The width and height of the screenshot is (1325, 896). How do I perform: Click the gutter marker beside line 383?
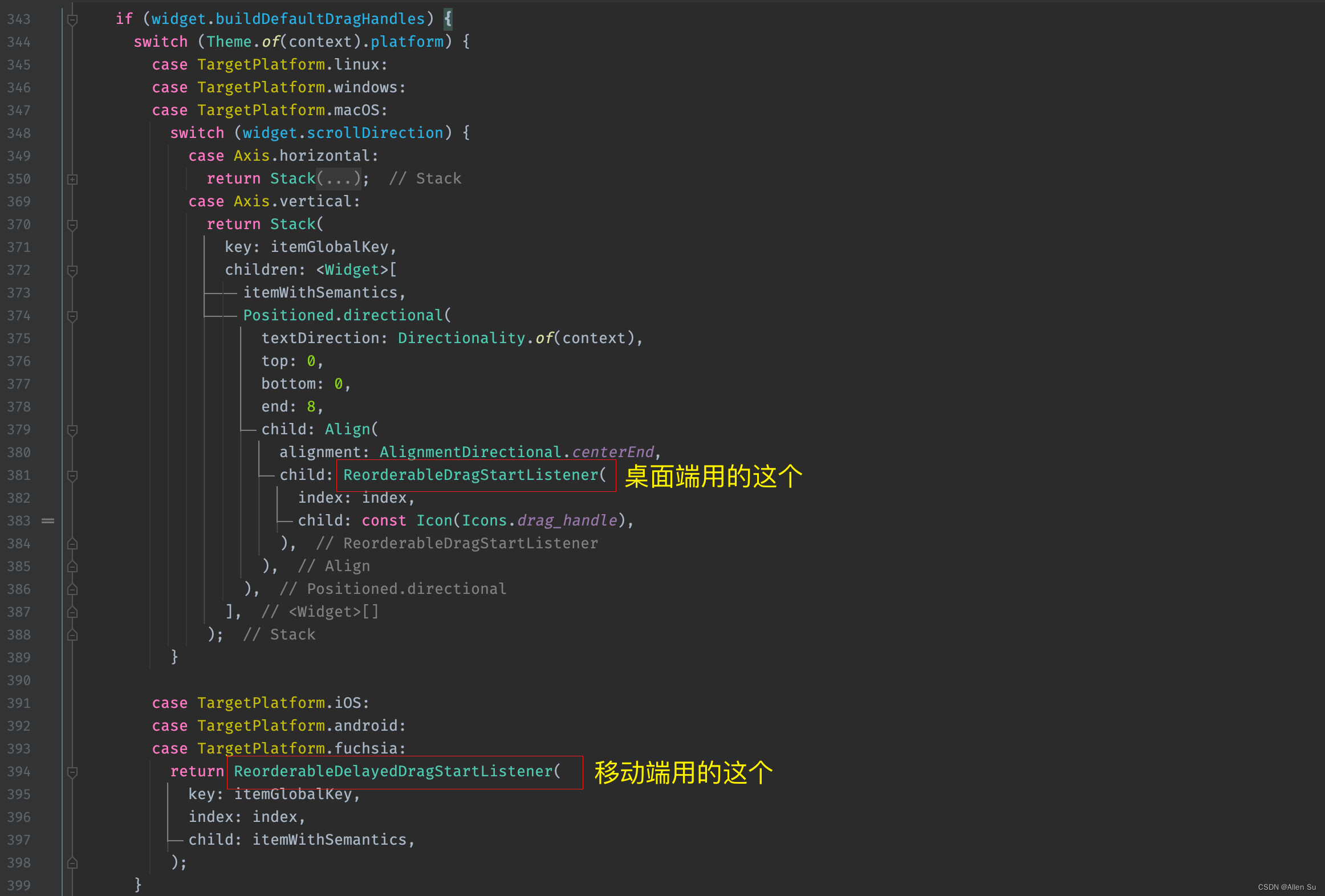pos(48,521)
